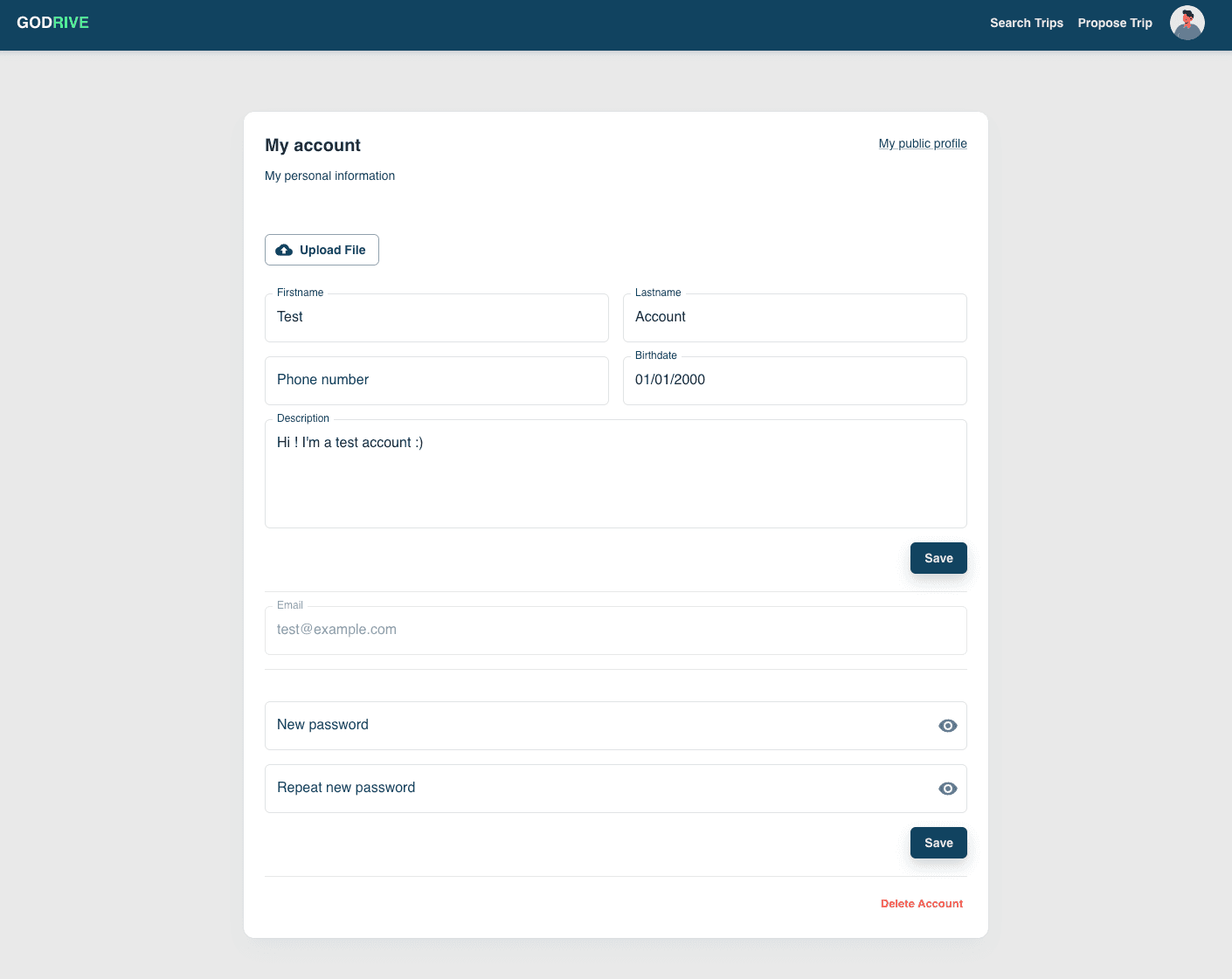
Task: Select the Lastname input field
Action: coord(794,318)
